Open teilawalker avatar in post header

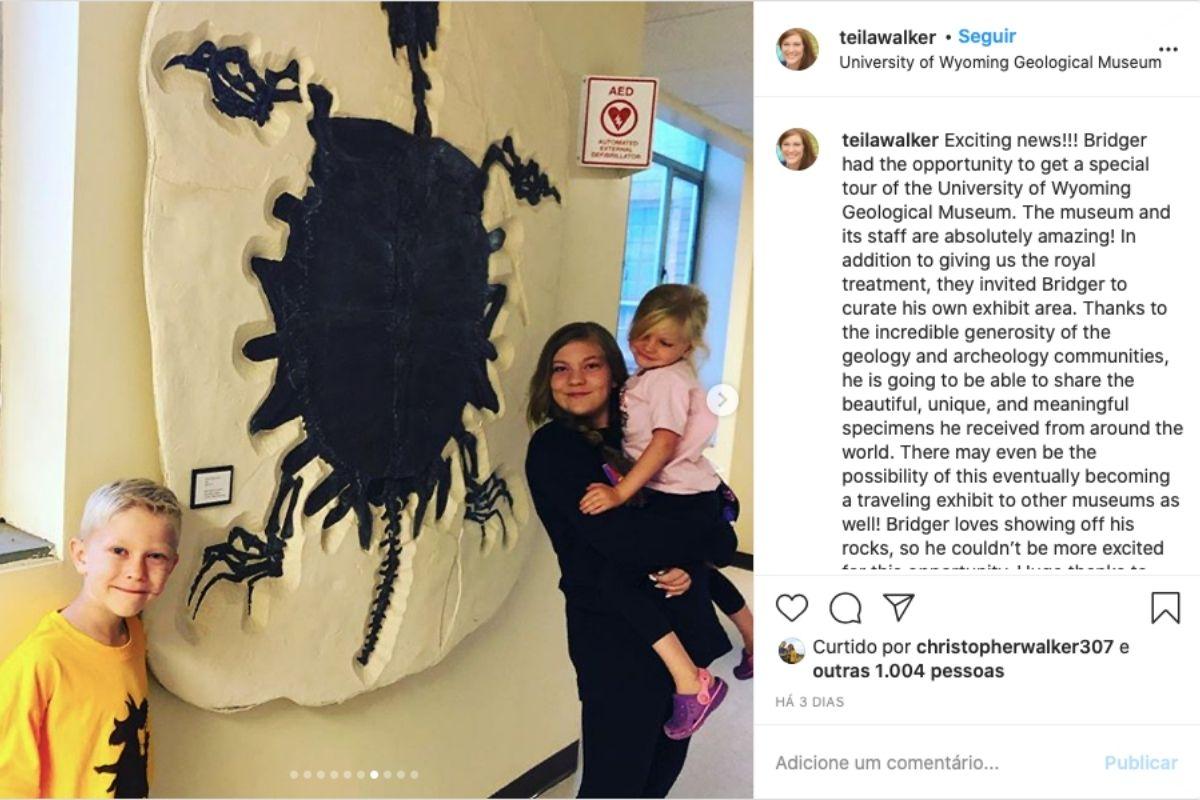pos(797,49)
